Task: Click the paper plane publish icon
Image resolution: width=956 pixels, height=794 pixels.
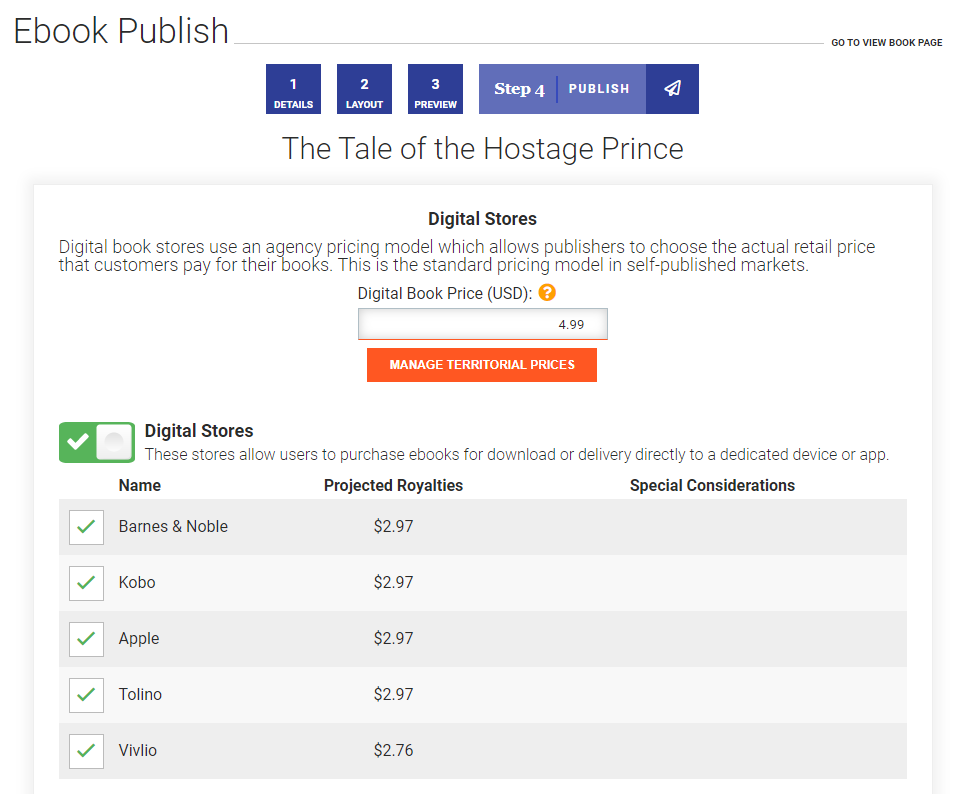Action: pos(672,88)
